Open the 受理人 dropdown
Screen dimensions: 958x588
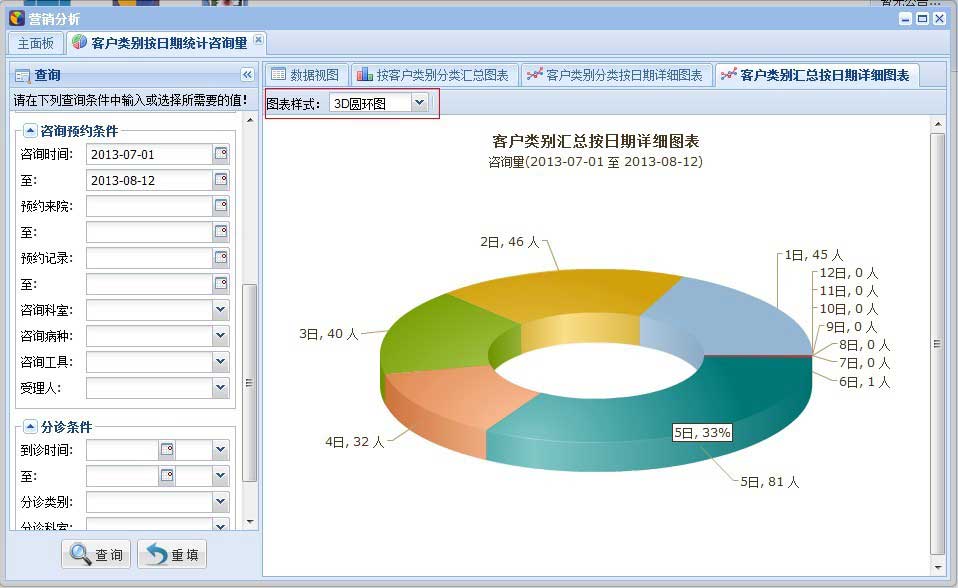coord(221,388)
